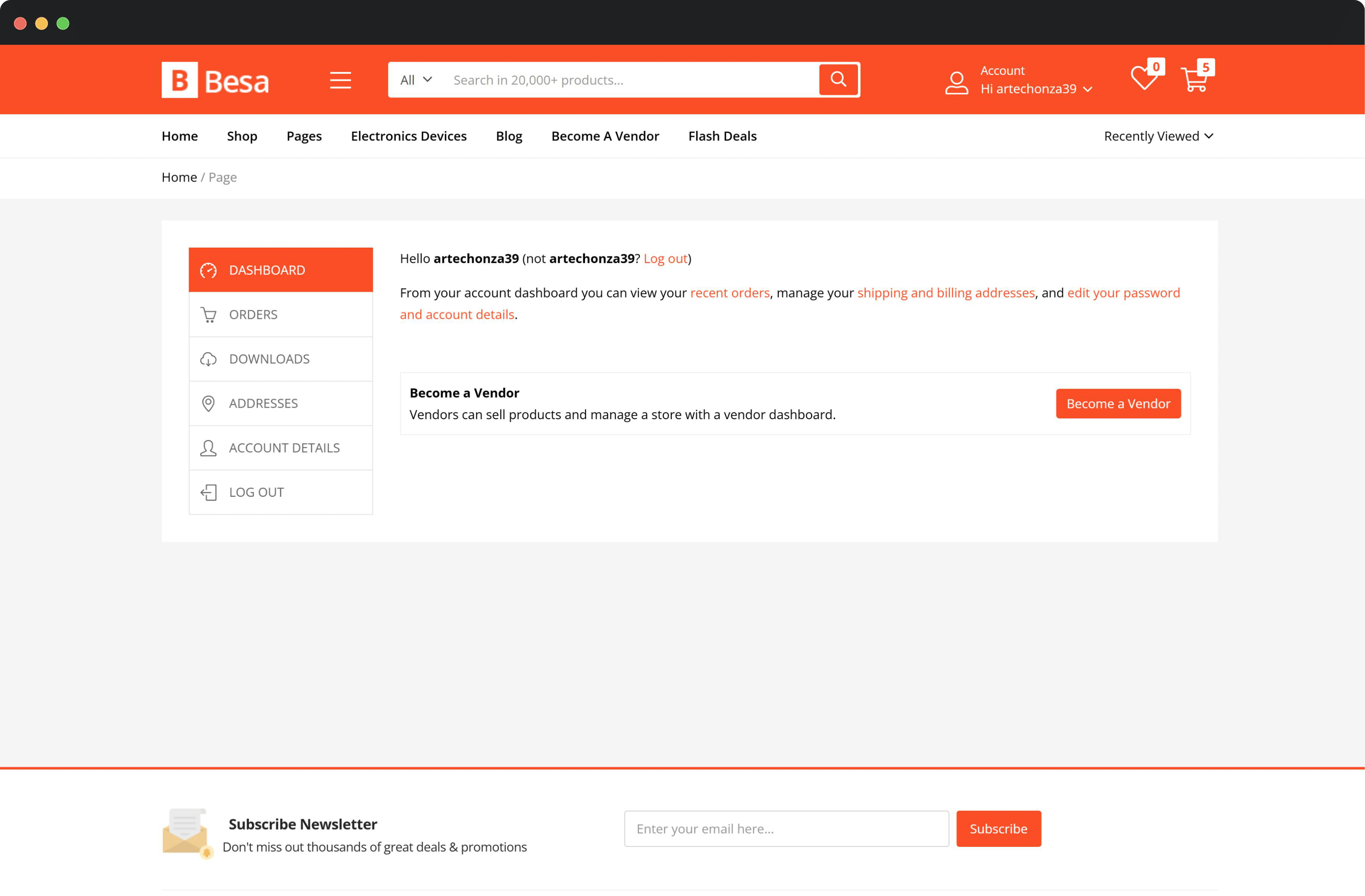
Task: Open the Flash Deals menu item
Action: [722, 136]
